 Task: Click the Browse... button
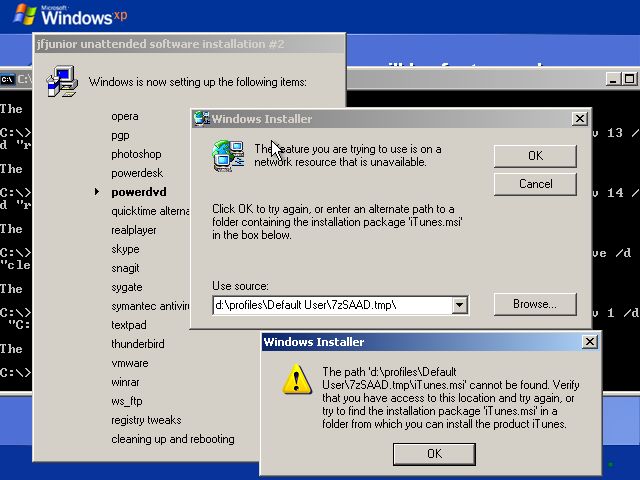535,304
